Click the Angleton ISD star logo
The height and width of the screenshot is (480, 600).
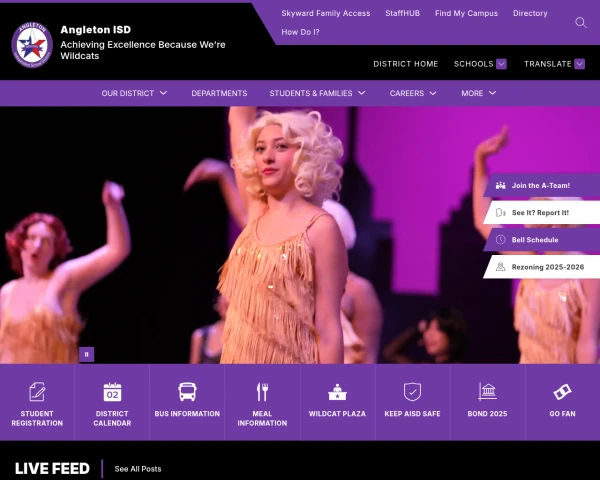(32, 45)
